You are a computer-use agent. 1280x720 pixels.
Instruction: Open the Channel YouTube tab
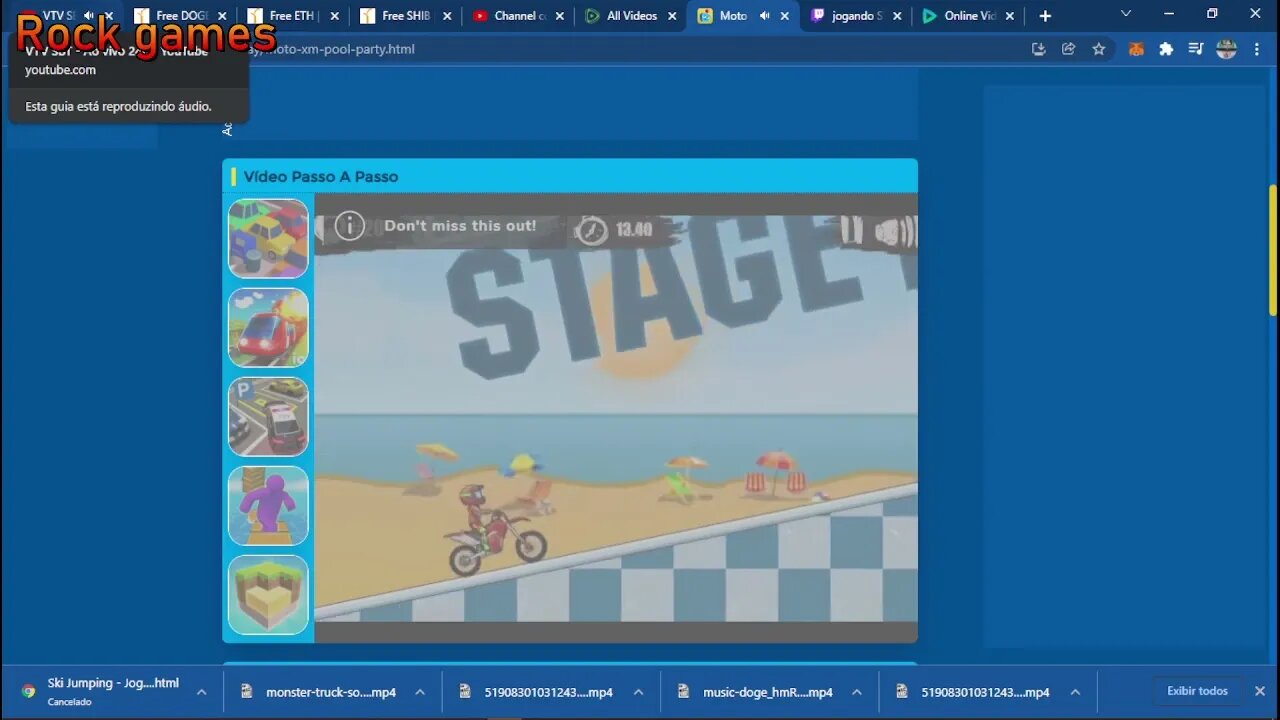pos(517,16)
